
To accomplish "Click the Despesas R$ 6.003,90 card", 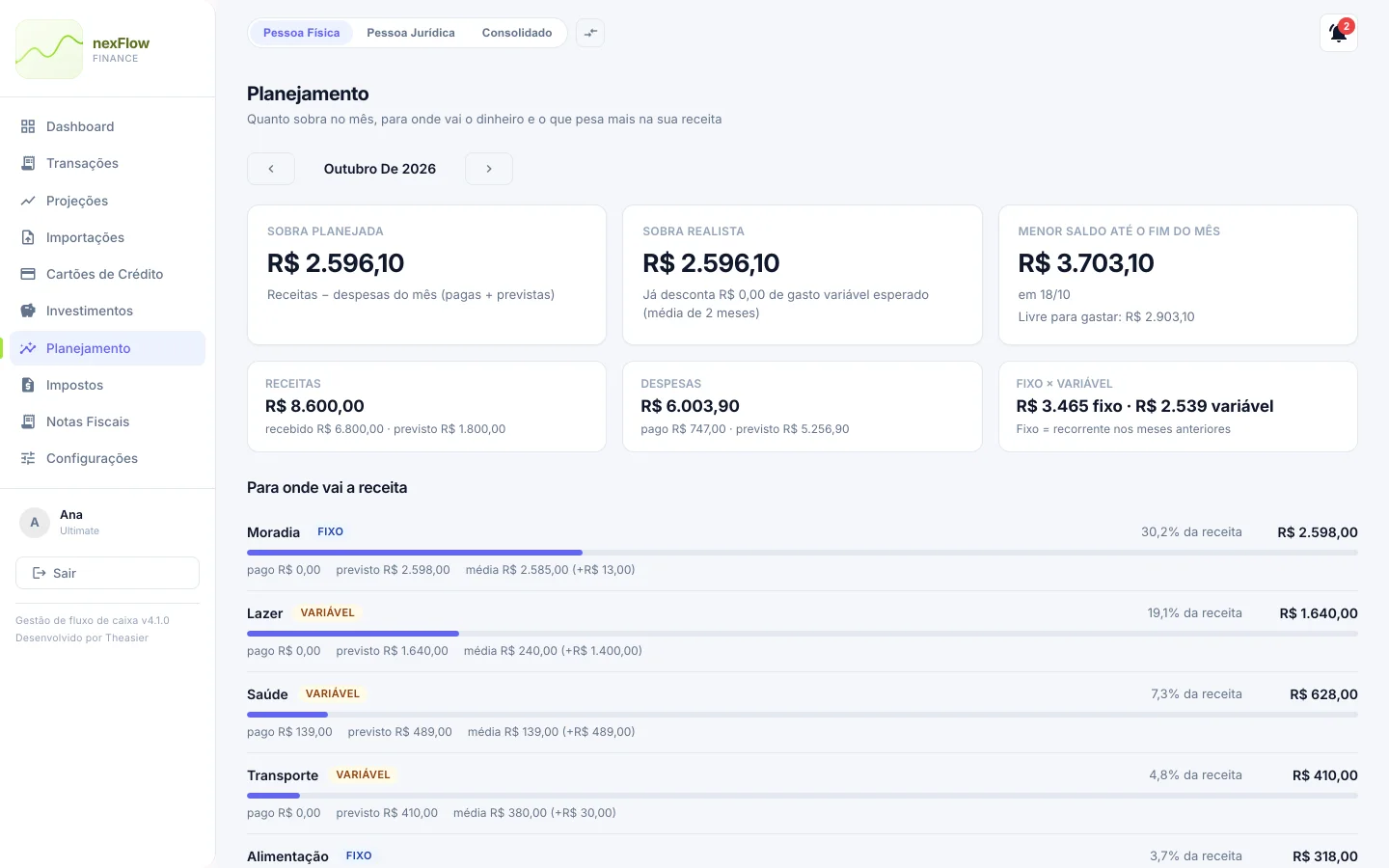I will click(803, 406).
